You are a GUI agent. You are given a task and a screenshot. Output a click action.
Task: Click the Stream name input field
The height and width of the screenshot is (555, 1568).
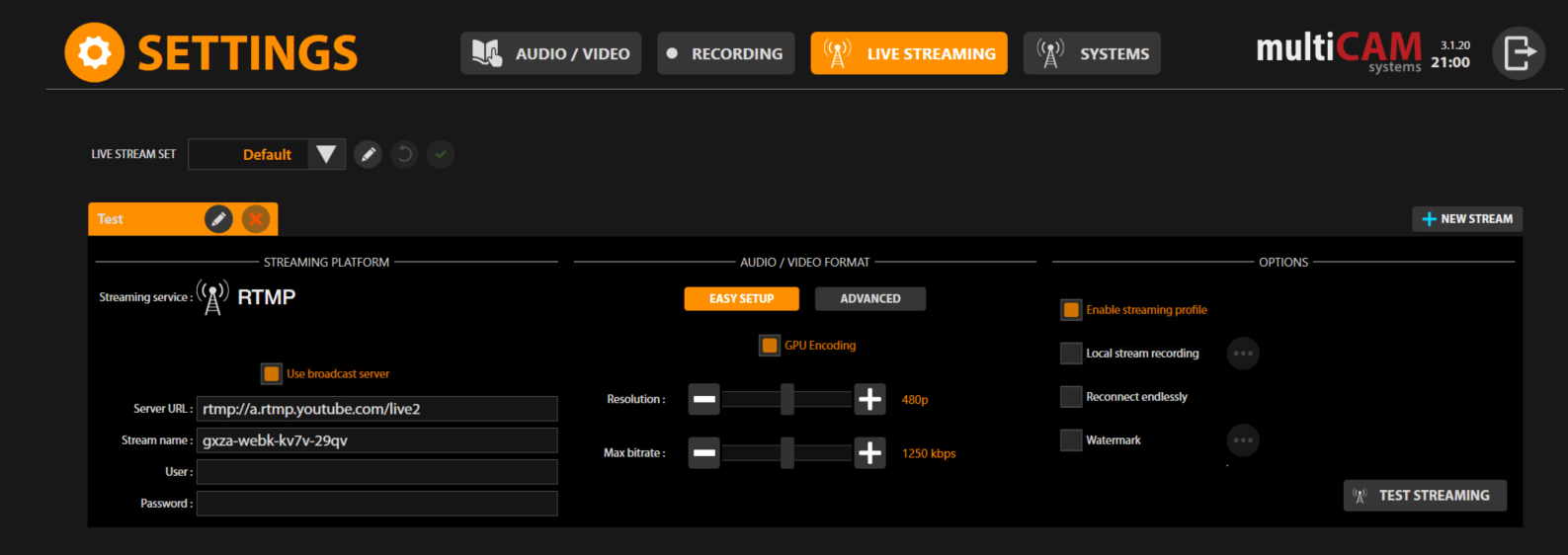[x=377, y=440]
